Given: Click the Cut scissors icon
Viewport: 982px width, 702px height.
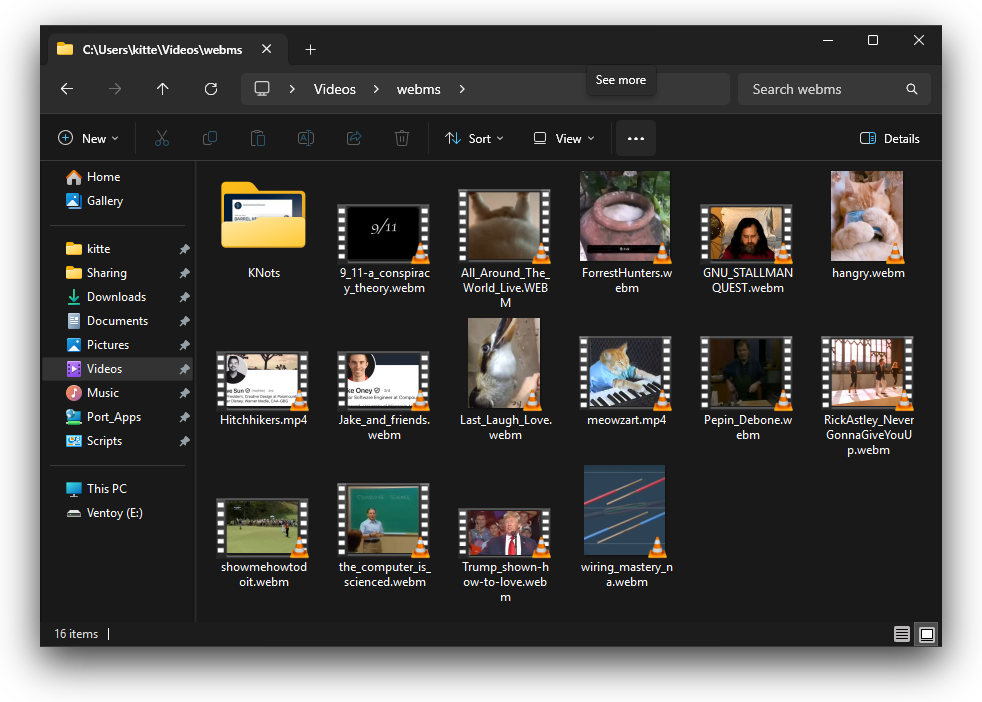Looking at the screenshot, I should click(162, 138).
